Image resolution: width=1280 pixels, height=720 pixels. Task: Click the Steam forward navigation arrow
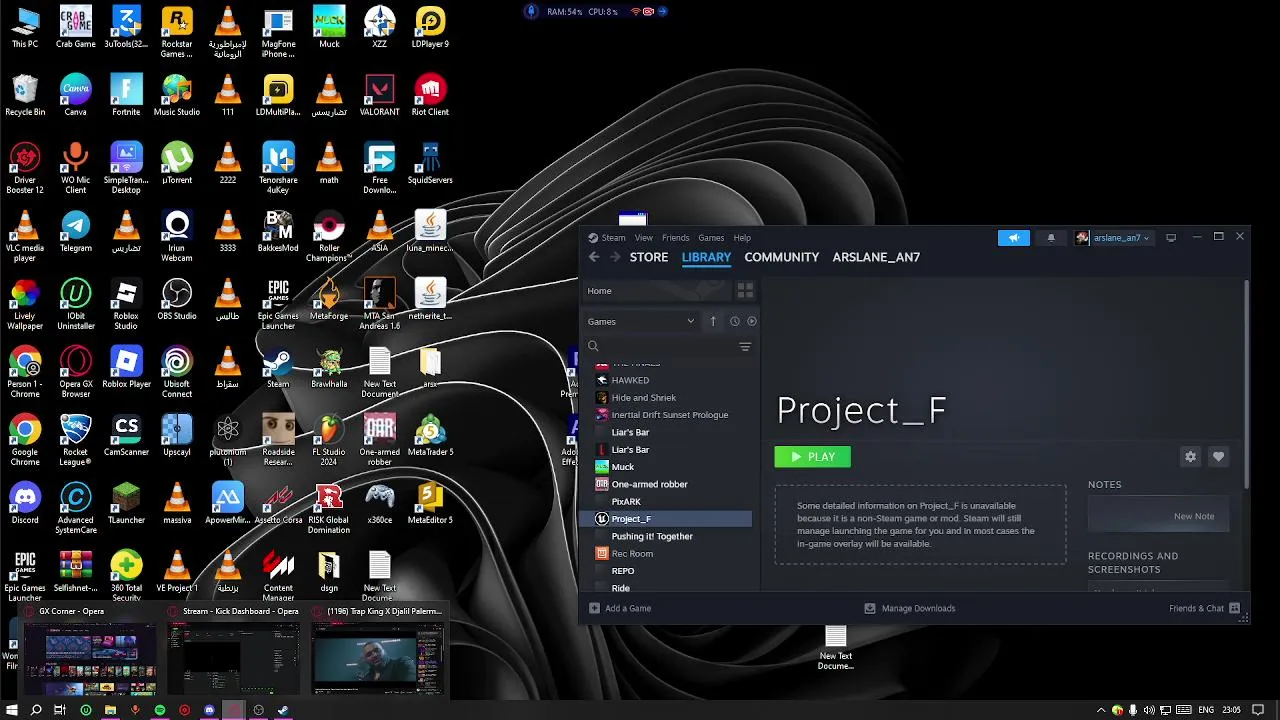click(x=615, y=257)
